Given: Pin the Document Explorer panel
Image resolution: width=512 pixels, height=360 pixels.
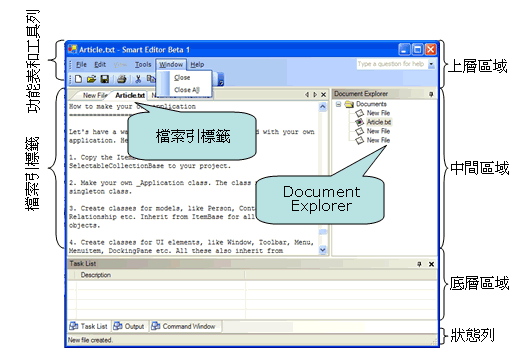Looking at the screenshot, I should pyautogui.click(x=431, y=94).
